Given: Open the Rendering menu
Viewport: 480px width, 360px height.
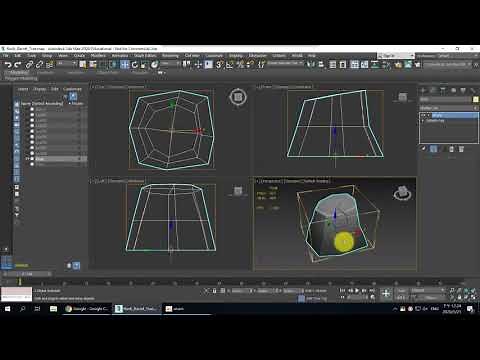Looking at the screenshot, I should click(x=170, y=56).
